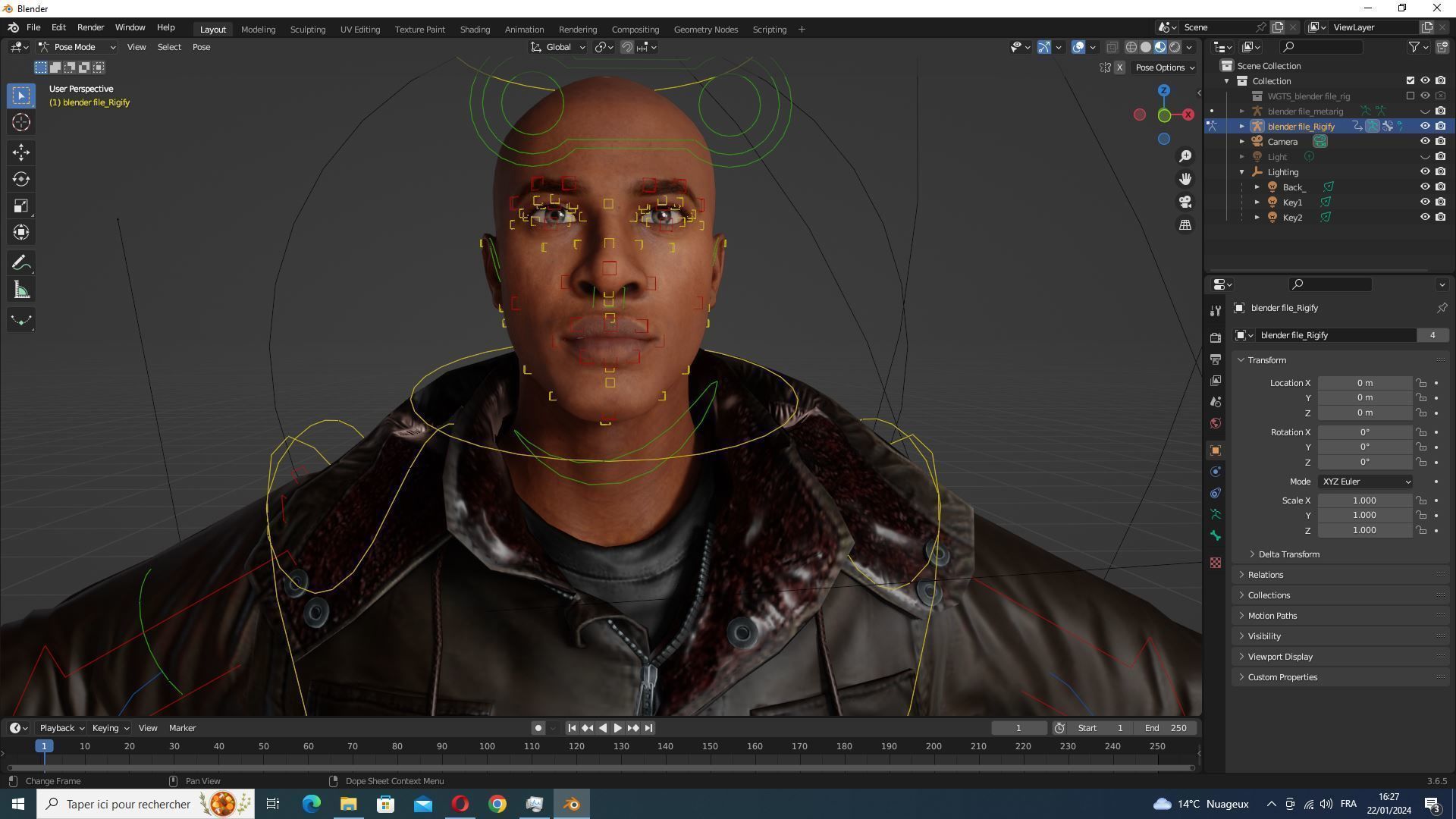
Task: Toggle Location X lock
Action: click(x=1421, y=383)
